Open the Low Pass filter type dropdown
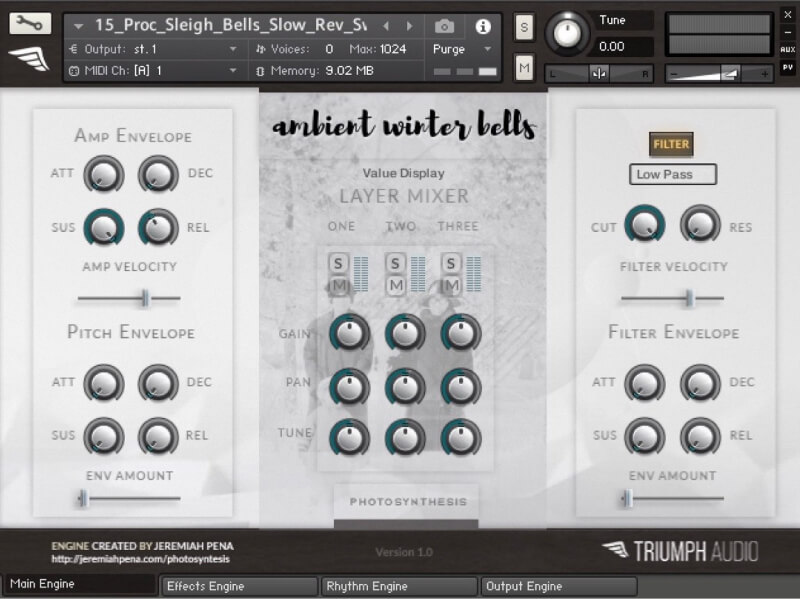 672,174
